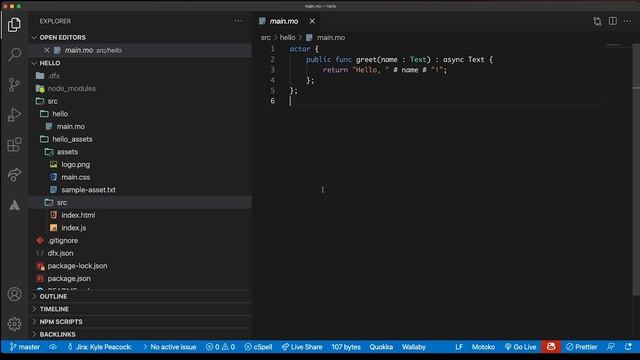Change Motoko language mode
The width and height of the screenshot is (640, 360).
[x=483, y=347]
